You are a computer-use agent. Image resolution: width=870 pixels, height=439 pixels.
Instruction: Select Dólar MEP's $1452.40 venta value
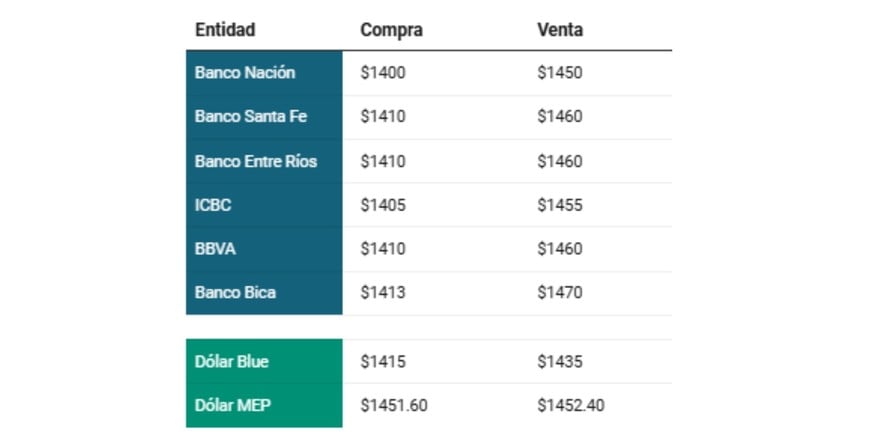[x=570, y=405]
